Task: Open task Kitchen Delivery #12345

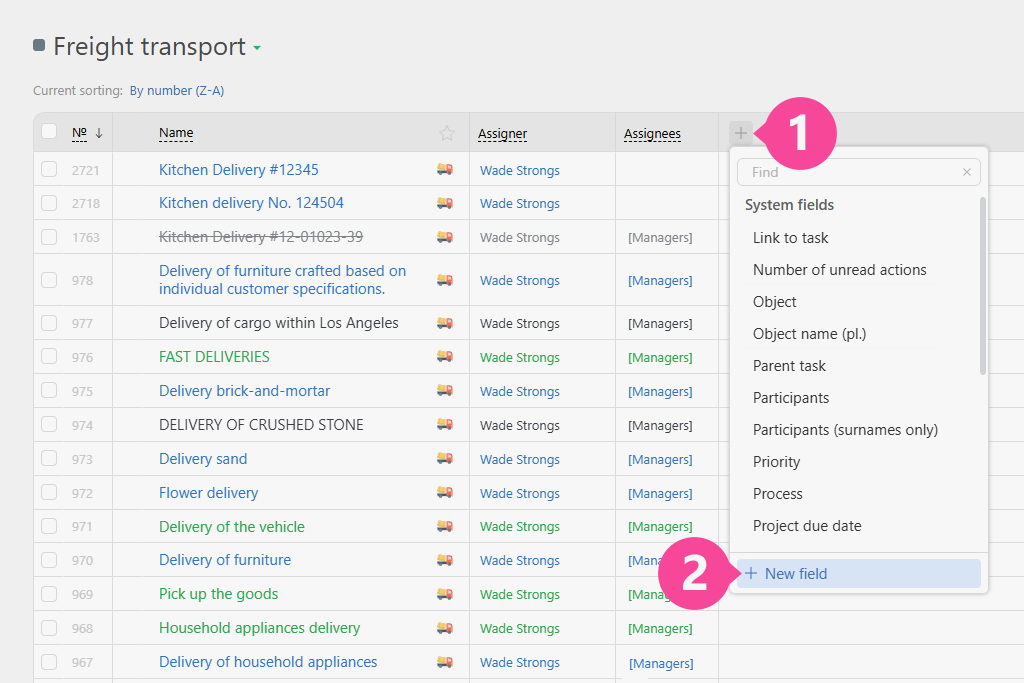Action: coord(238,170)
